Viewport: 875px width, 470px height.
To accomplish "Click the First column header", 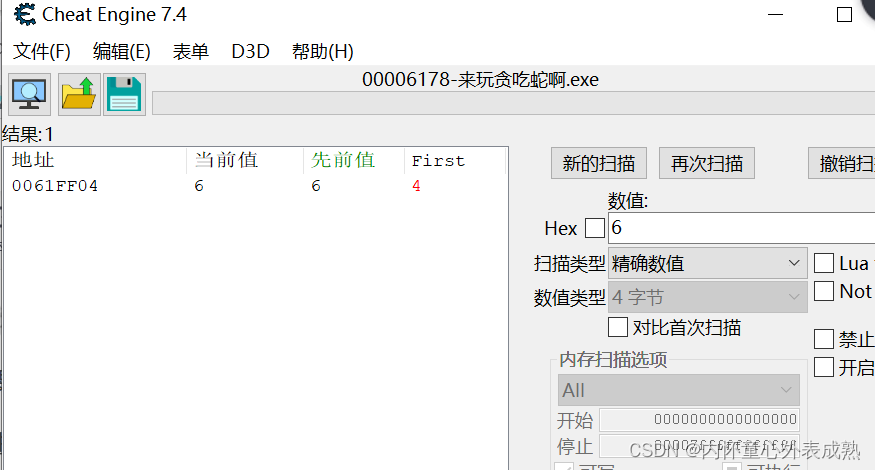I will 455,161.
